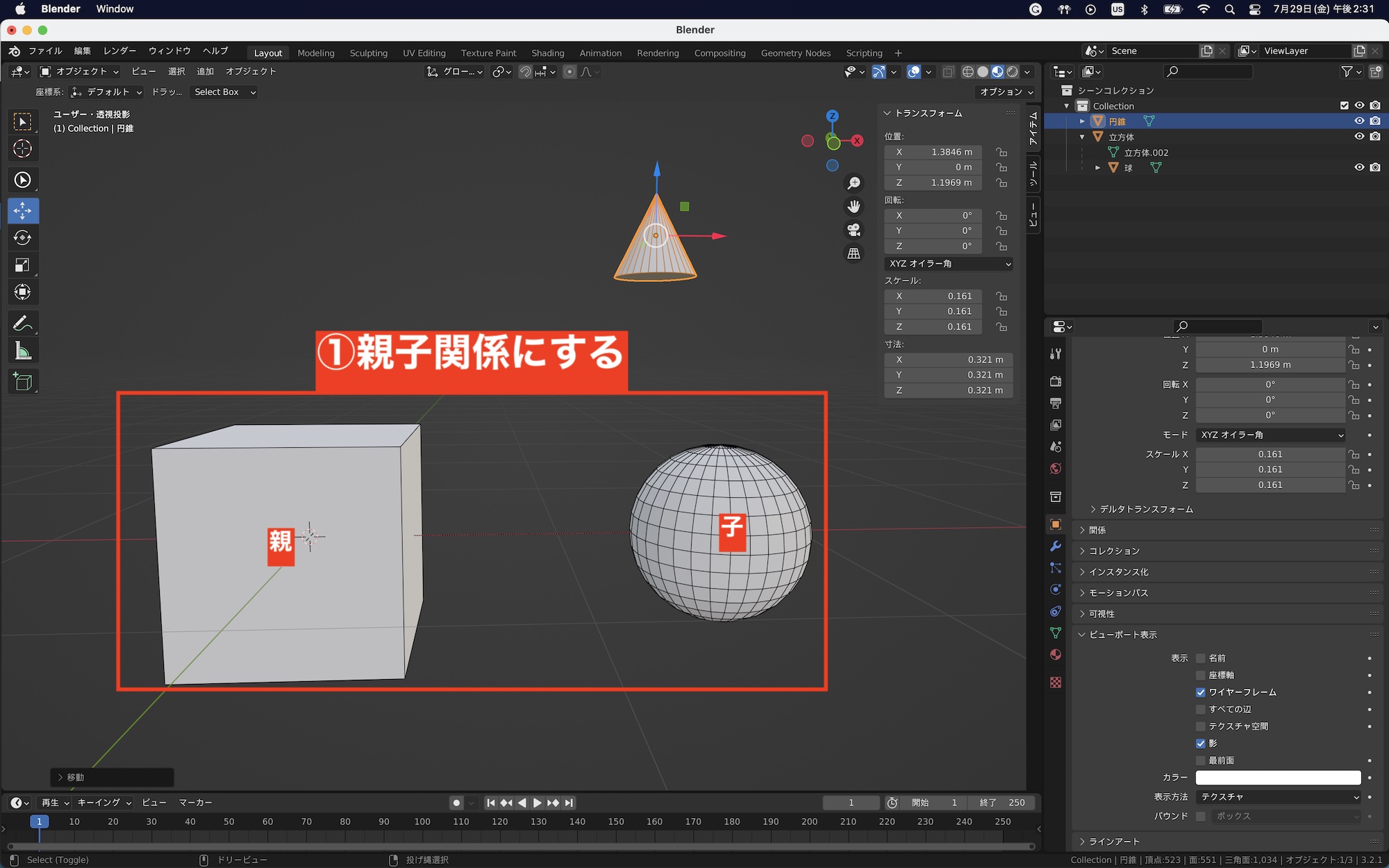The height and width of the screenshot is (868, 1389).
Task: Select the Scale tool in left toolbar
Action: (22, 265)
